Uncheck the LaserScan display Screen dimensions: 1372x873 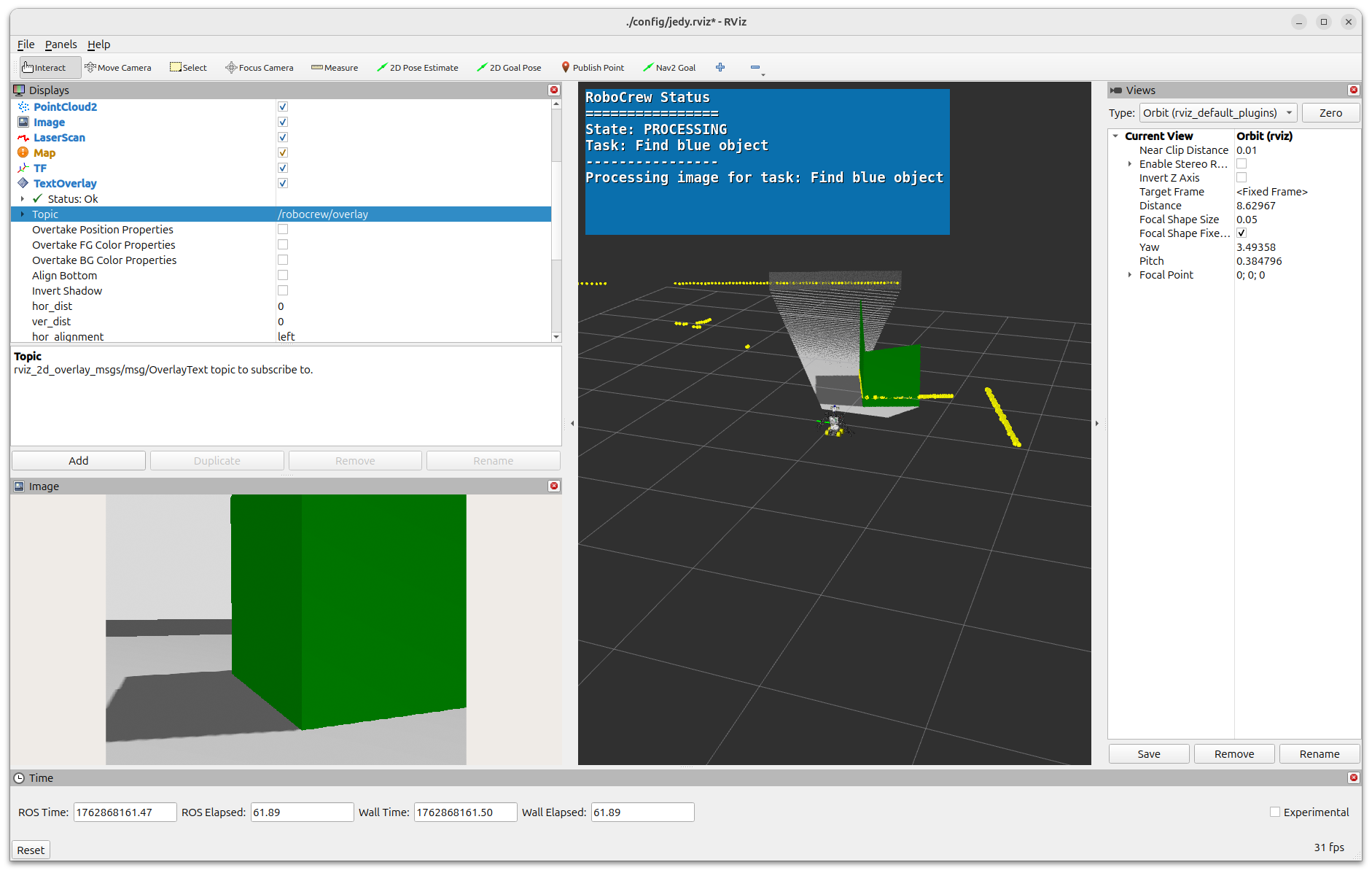[x=282, y=137]
